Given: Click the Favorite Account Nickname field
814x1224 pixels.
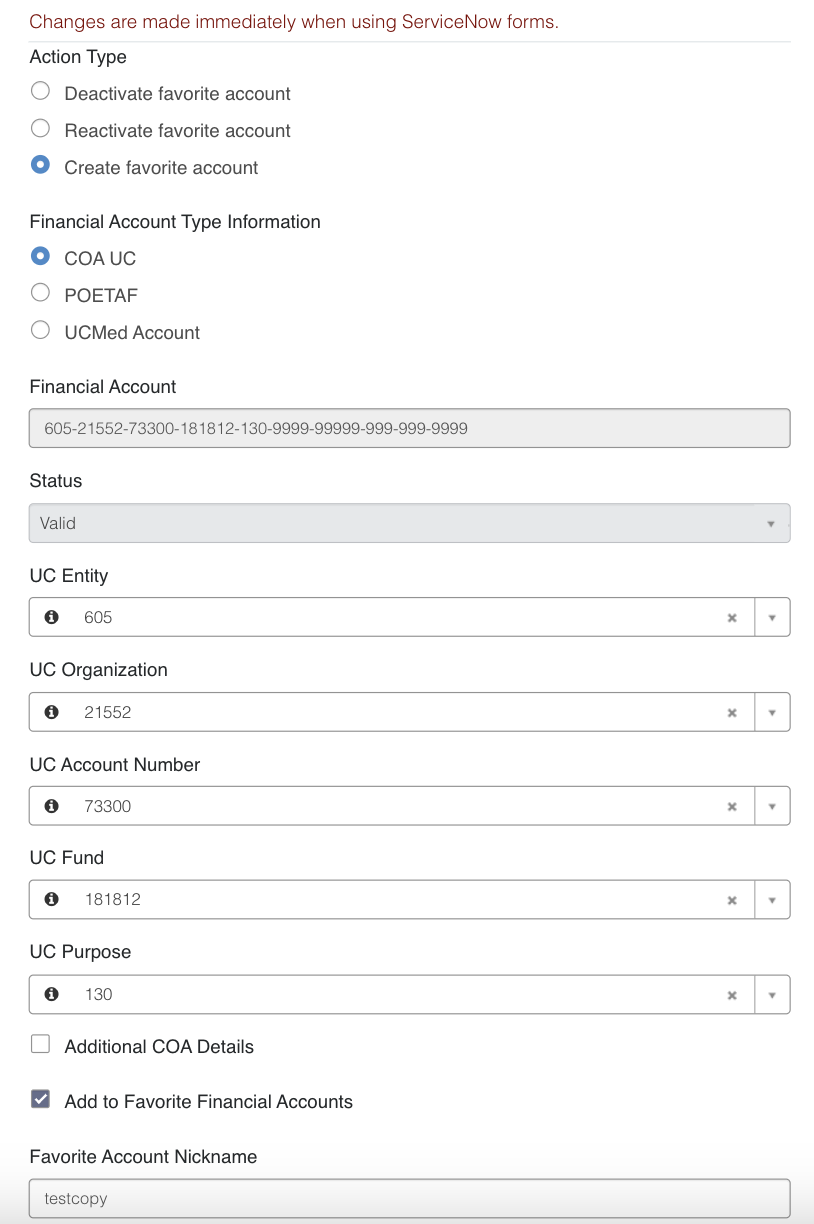Looking at the screenshot, I should (x=409, y=1198).
